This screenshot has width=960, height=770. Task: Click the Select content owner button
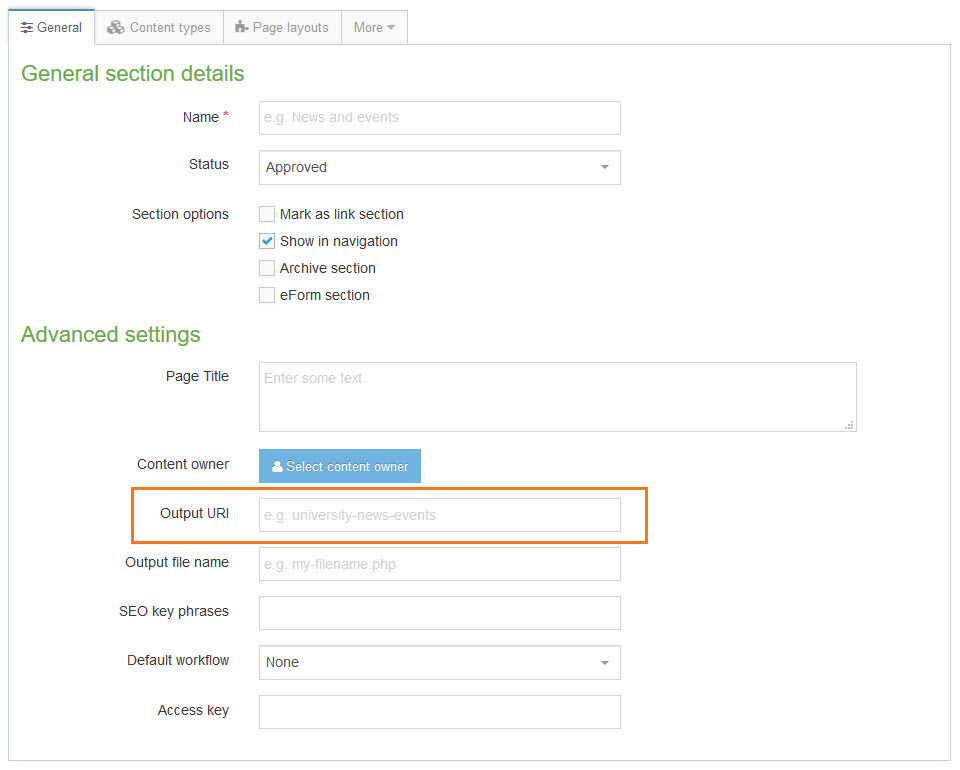[339, 466]
